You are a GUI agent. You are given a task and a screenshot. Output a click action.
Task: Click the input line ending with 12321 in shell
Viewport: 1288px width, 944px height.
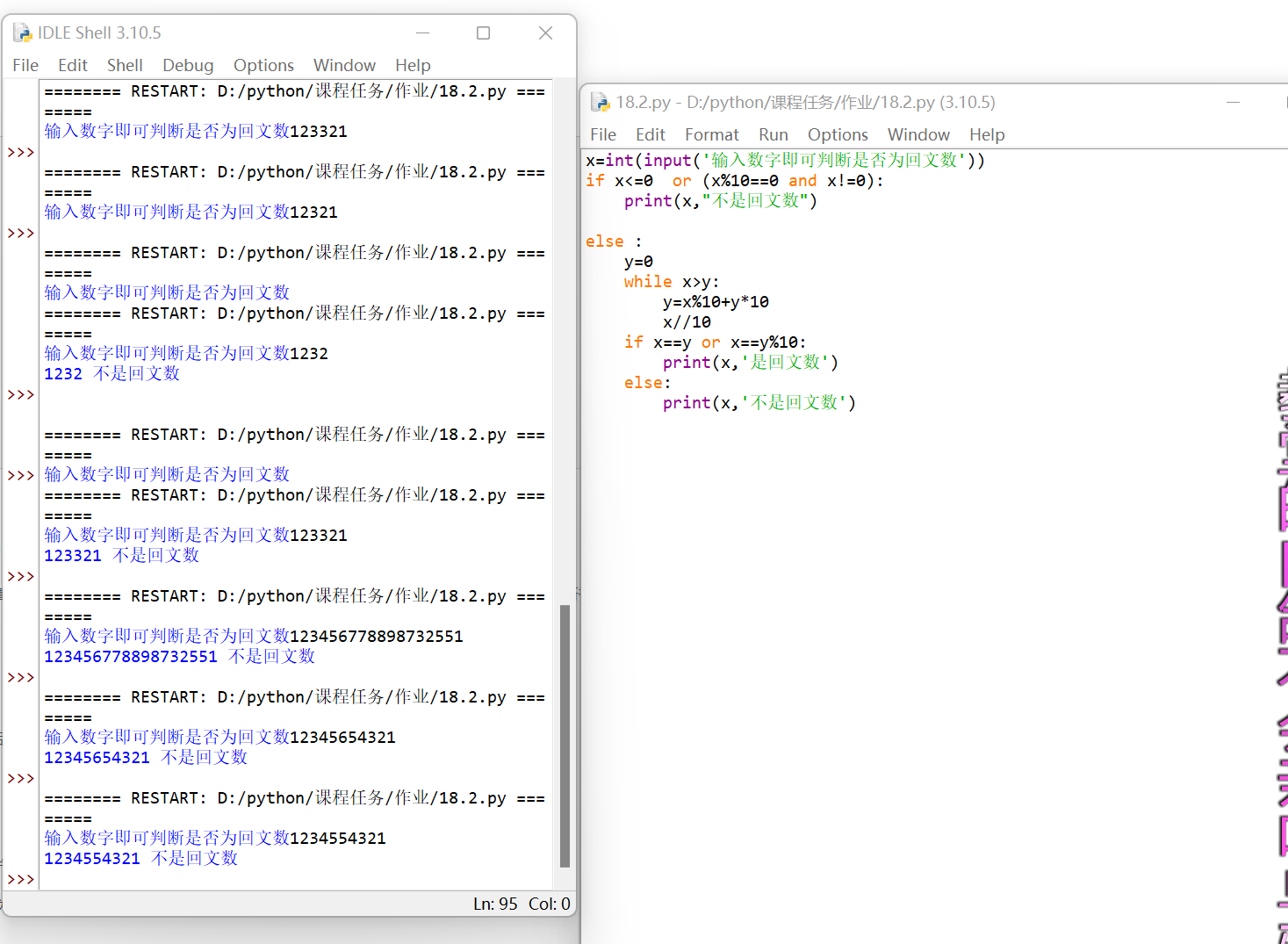pyautogui.click(x=191, y=212)
